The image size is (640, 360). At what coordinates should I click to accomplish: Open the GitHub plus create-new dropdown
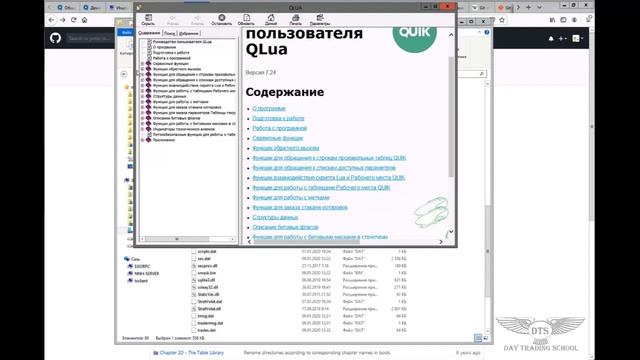point(562,38)
